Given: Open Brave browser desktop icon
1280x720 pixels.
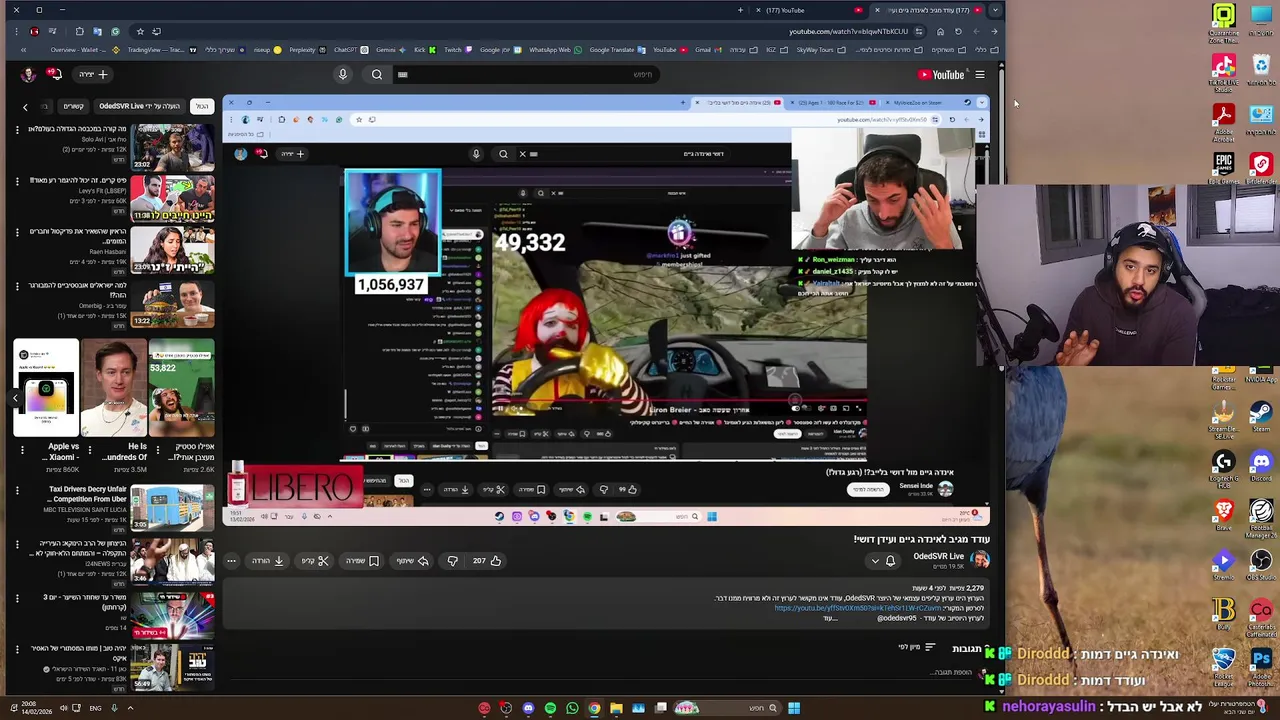Looking at the screenshot, I should pyautogui.click(x=1223, y=516).
